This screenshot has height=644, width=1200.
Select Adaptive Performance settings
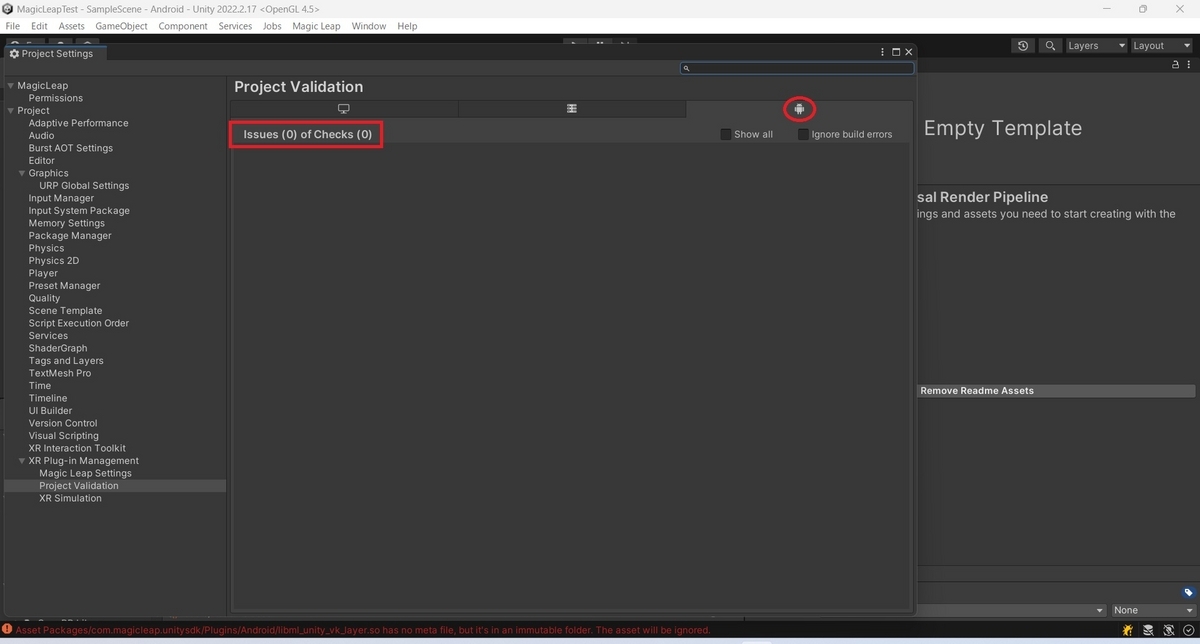tap(78, 123)
